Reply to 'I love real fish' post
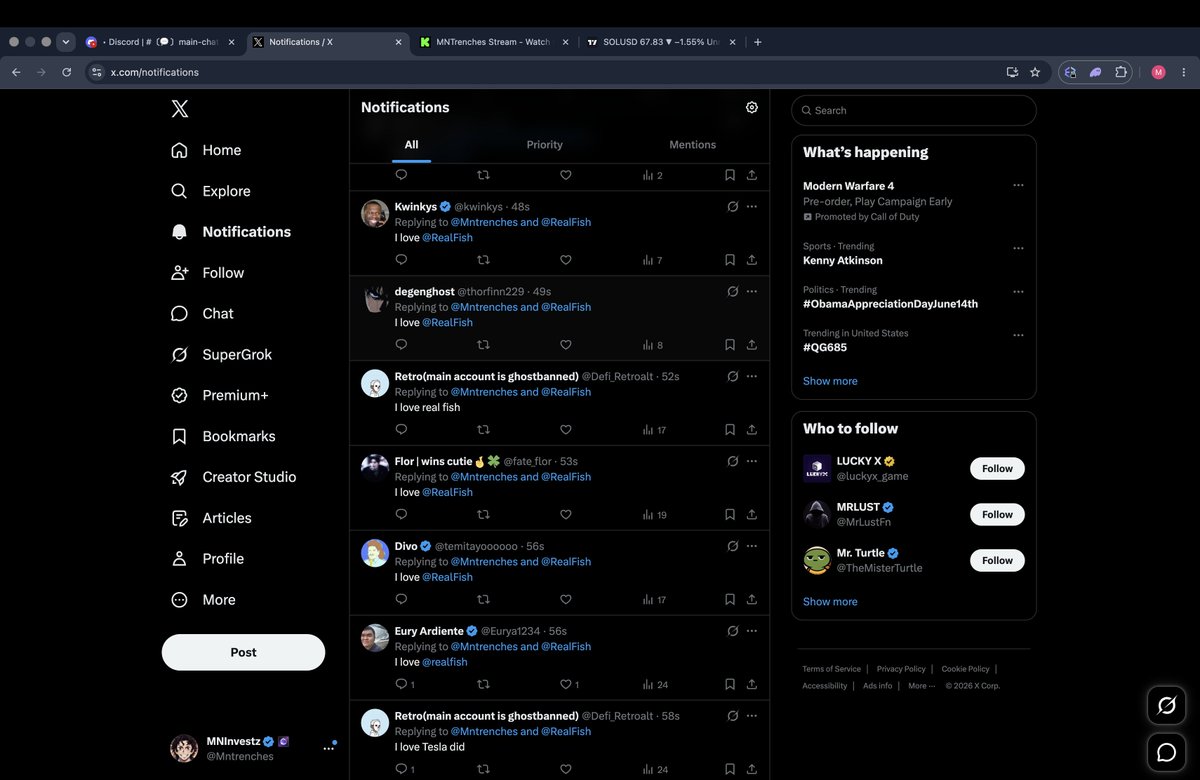Image resolution: width=1200 pixels, height=780 pixels. coord(401,430)
